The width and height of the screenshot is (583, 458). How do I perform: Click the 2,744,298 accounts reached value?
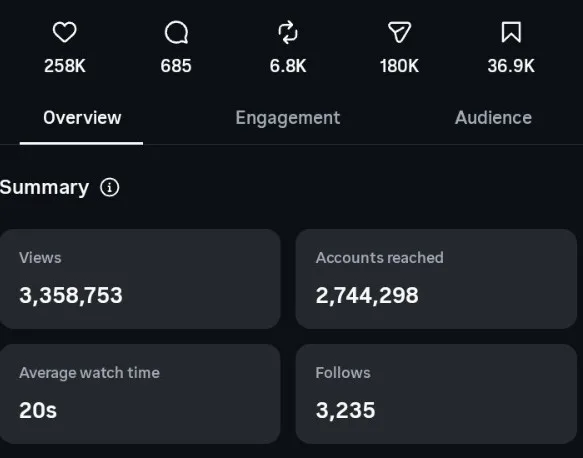(367, 296)
